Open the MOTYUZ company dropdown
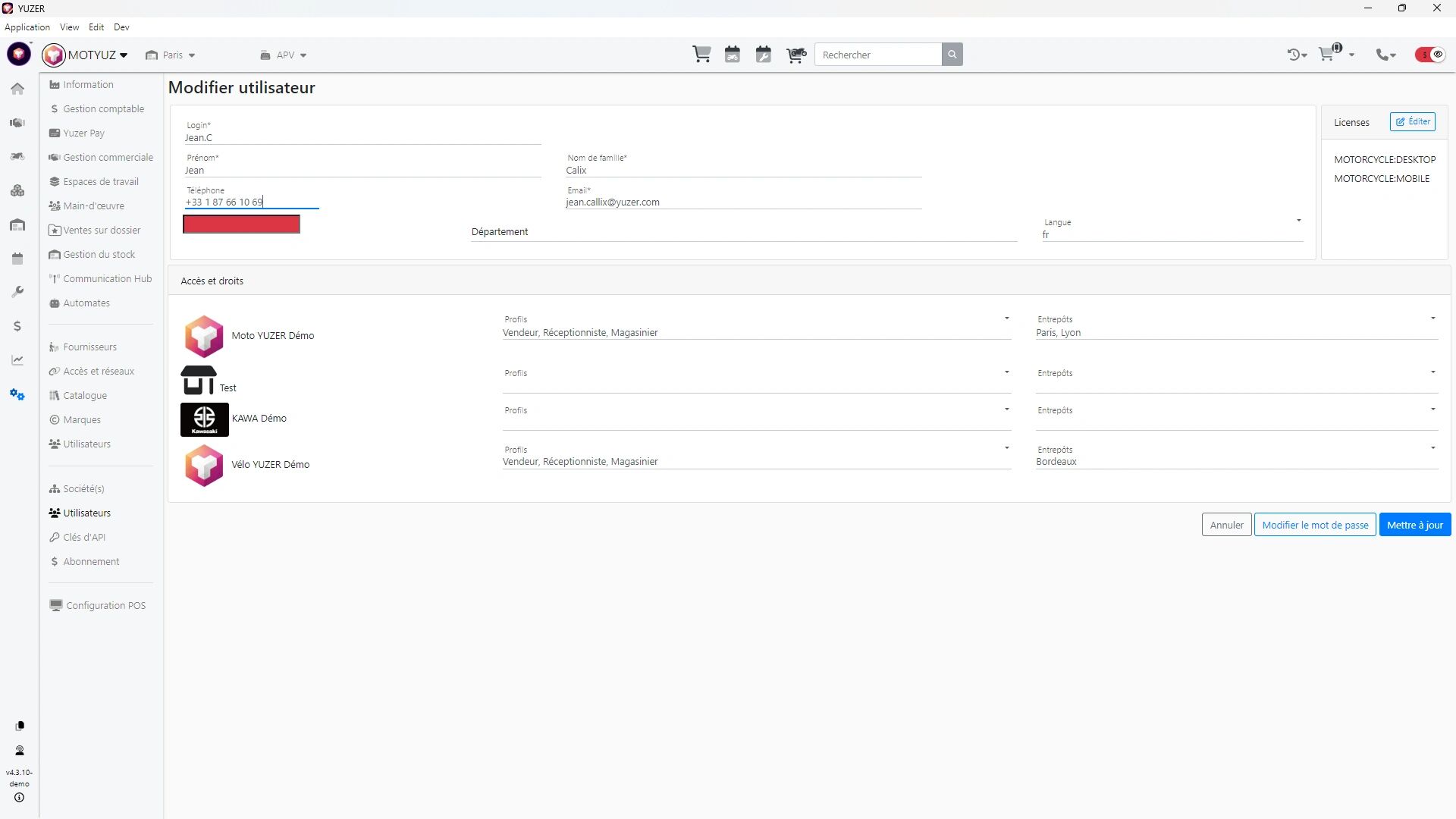The width and height of the screenshot is (1456, 819). point(97,55)
